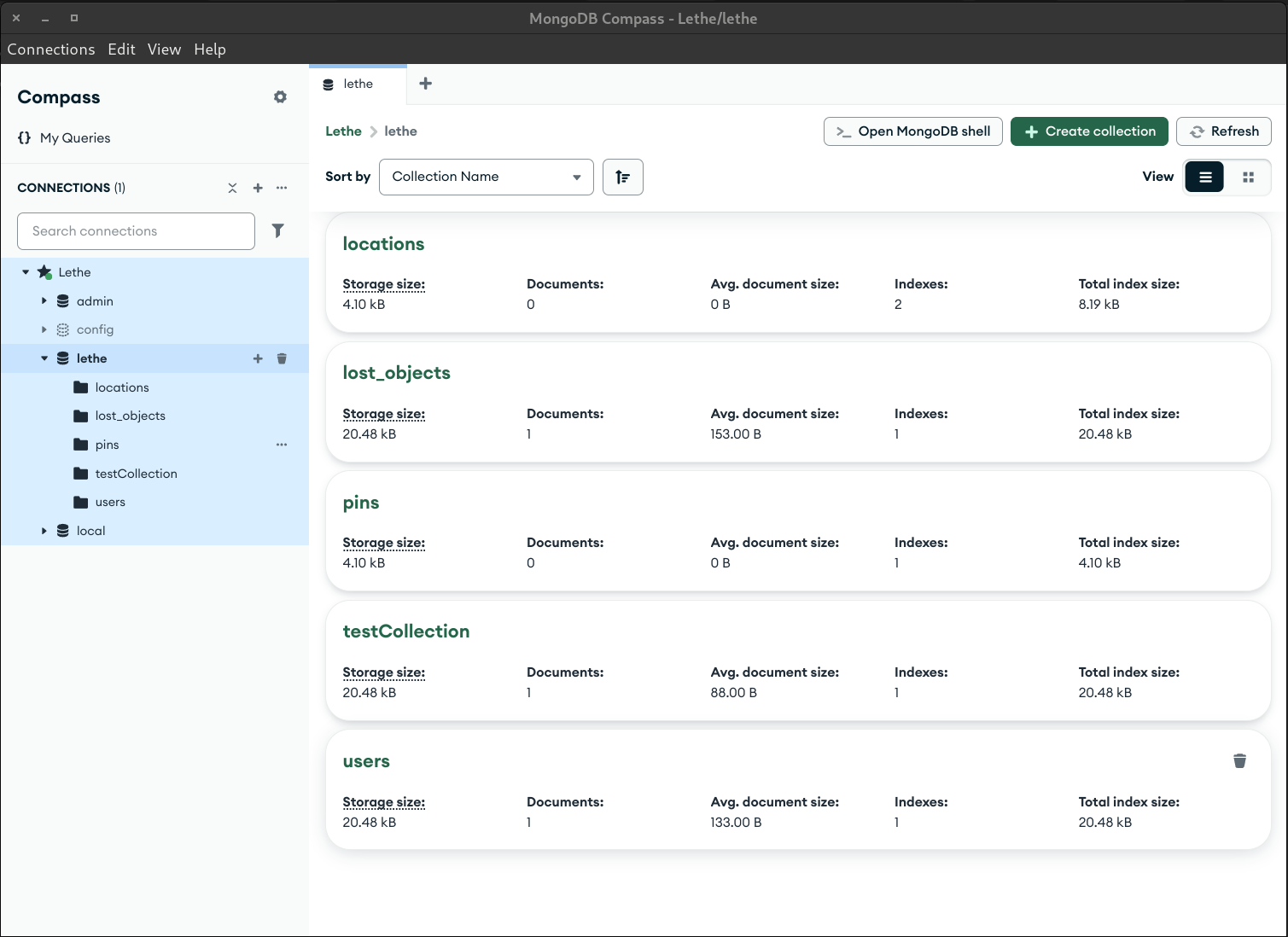This screenshot has height=937, width=1288.
Task: Expand the config database node
Action: click(x=44, y=329)
